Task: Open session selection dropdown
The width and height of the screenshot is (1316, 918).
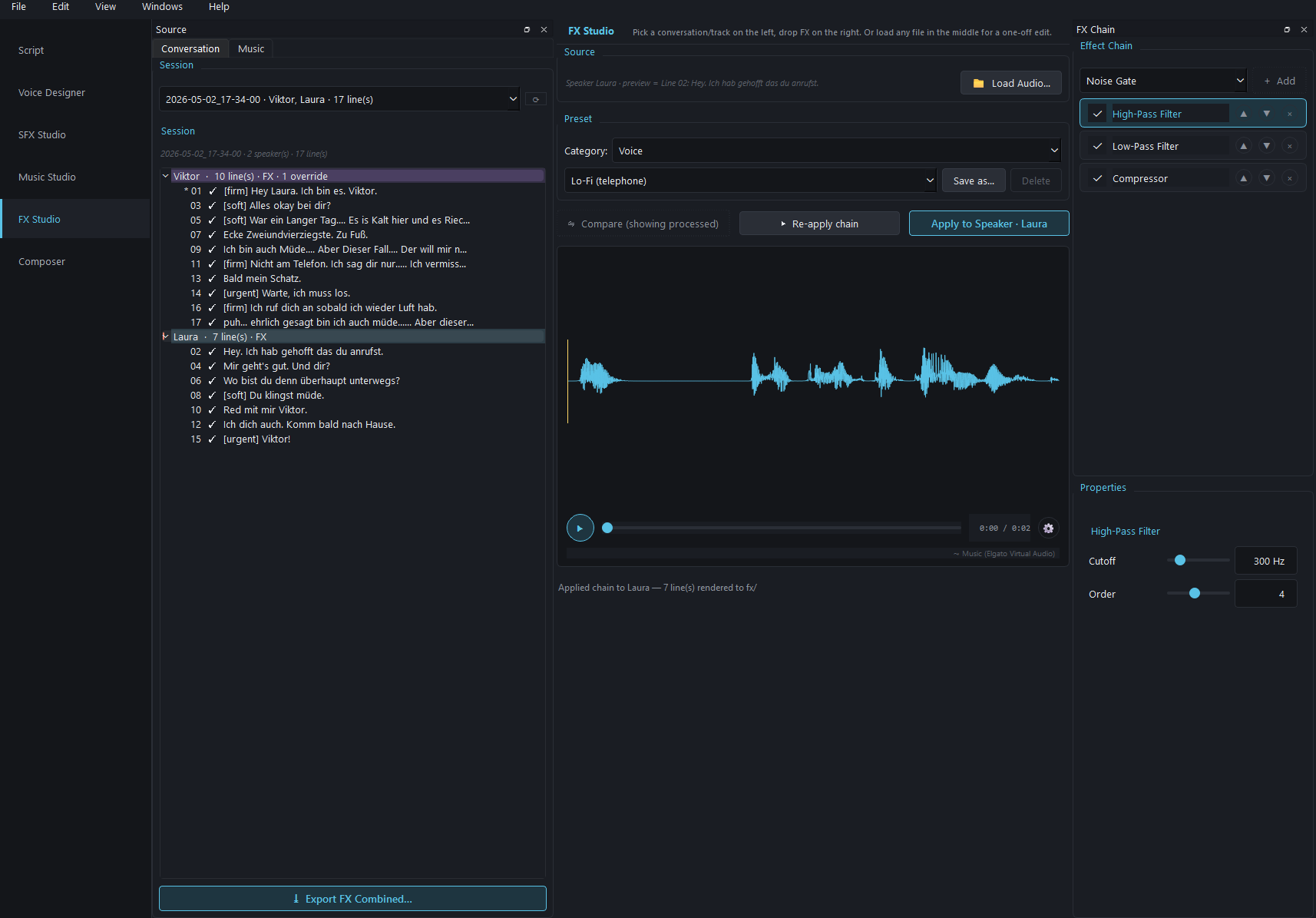Action: (339, 99)
